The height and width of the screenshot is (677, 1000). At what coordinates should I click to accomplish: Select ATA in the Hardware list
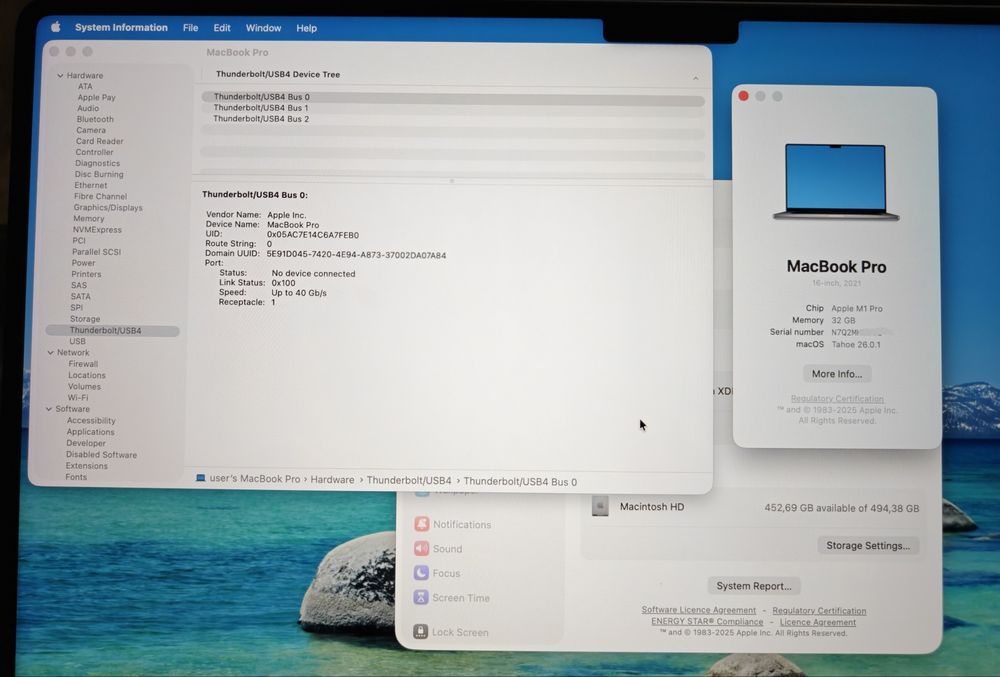[85, 86]
